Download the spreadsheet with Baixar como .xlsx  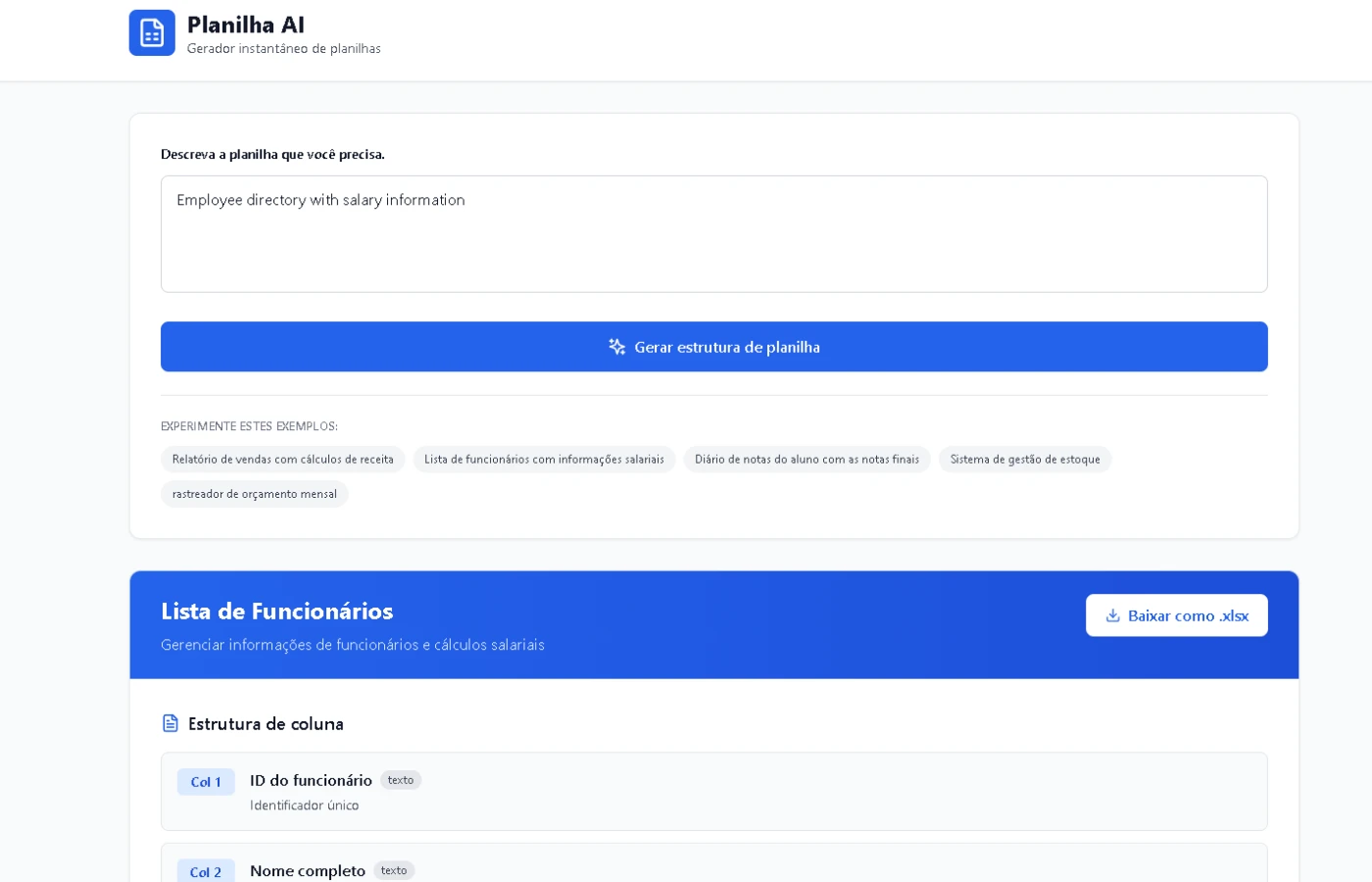point(1176,615)
